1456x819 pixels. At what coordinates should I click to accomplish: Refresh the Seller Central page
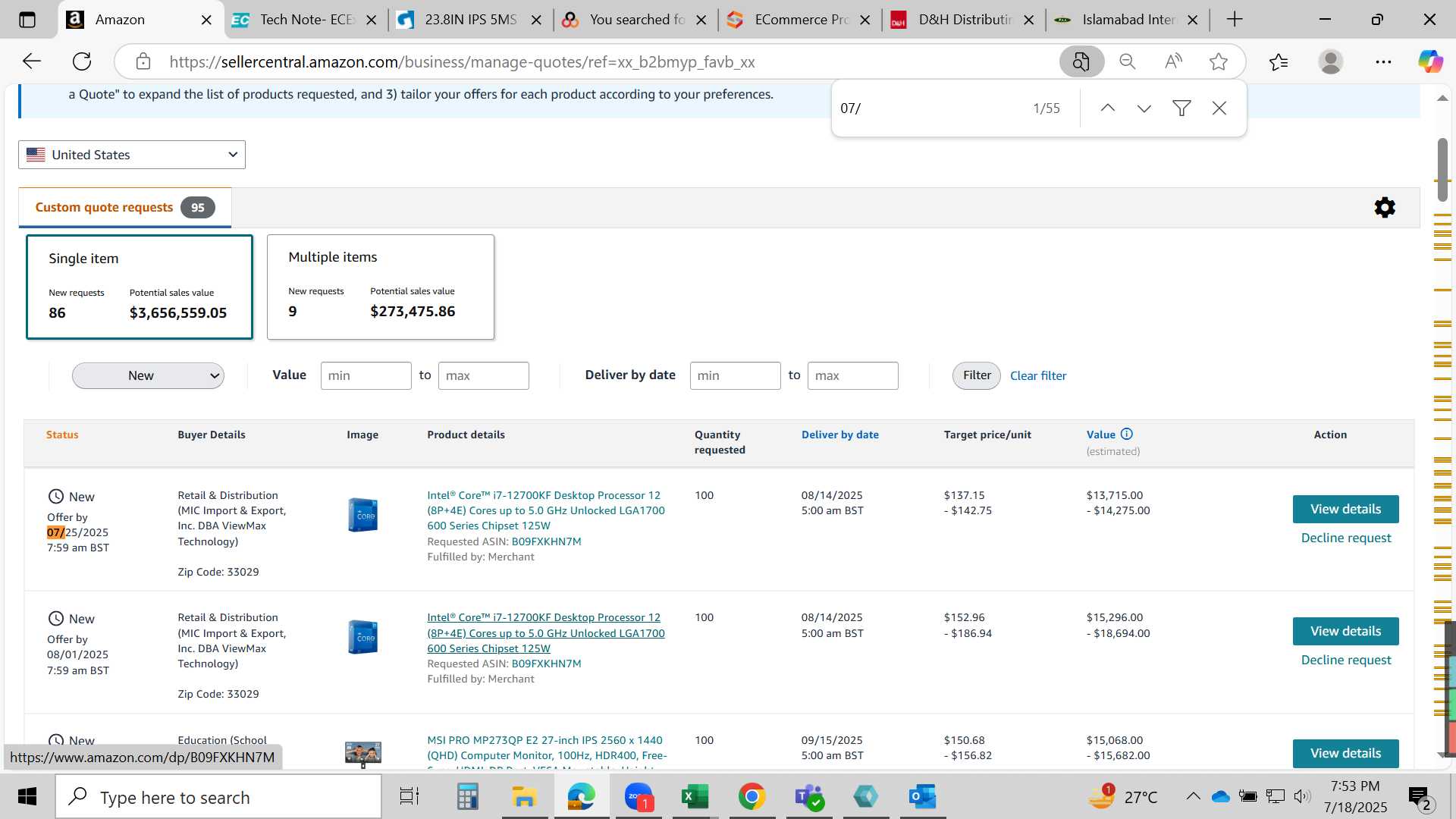pos(82,61)
